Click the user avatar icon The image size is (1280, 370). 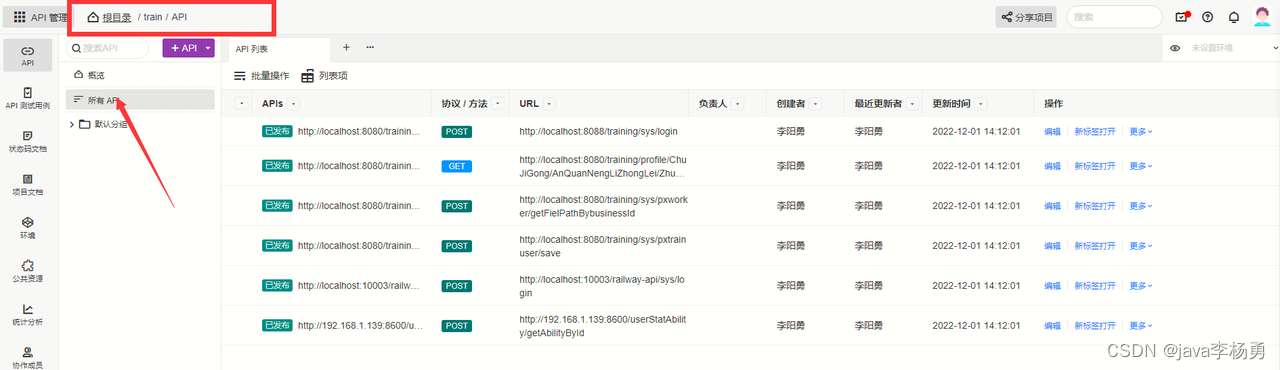(x=1262, y=16)
